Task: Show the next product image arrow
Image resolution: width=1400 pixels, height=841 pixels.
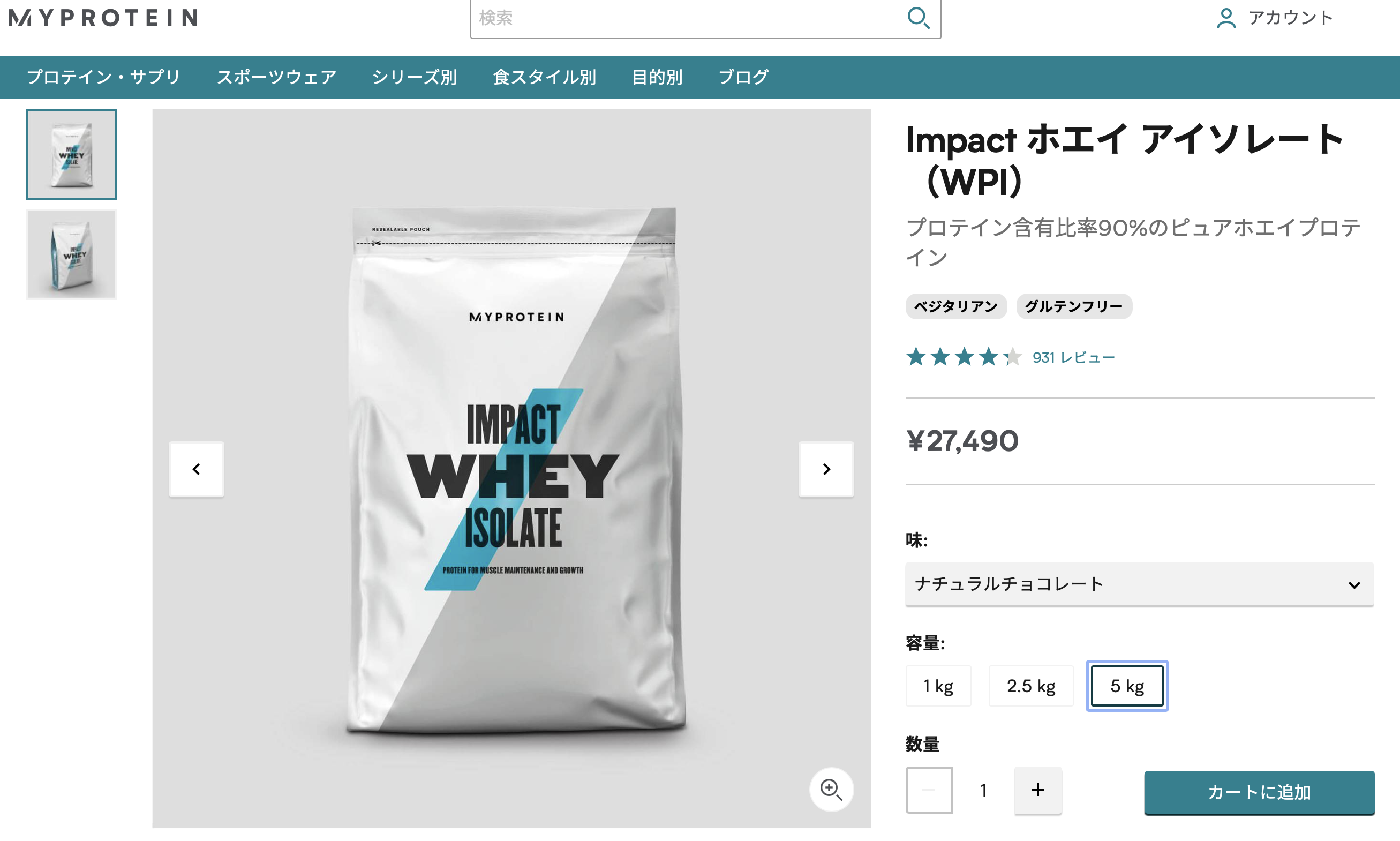Action: click(826, 469)
